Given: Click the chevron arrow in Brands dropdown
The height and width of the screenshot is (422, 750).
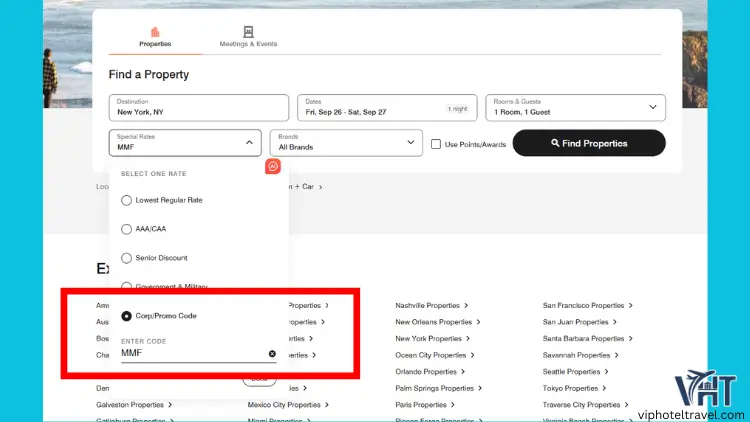Looking at the screenshot, I should click(x=410, y=142).
